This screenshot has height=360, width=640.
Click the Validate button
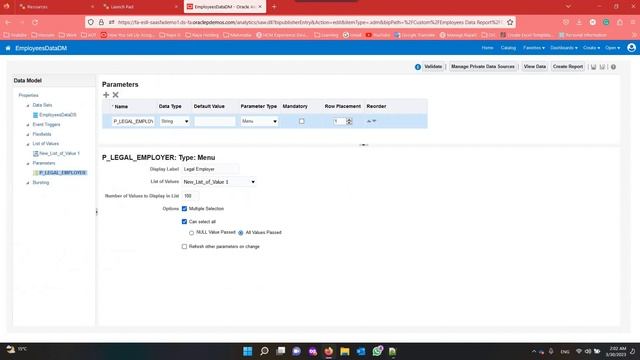433,67
